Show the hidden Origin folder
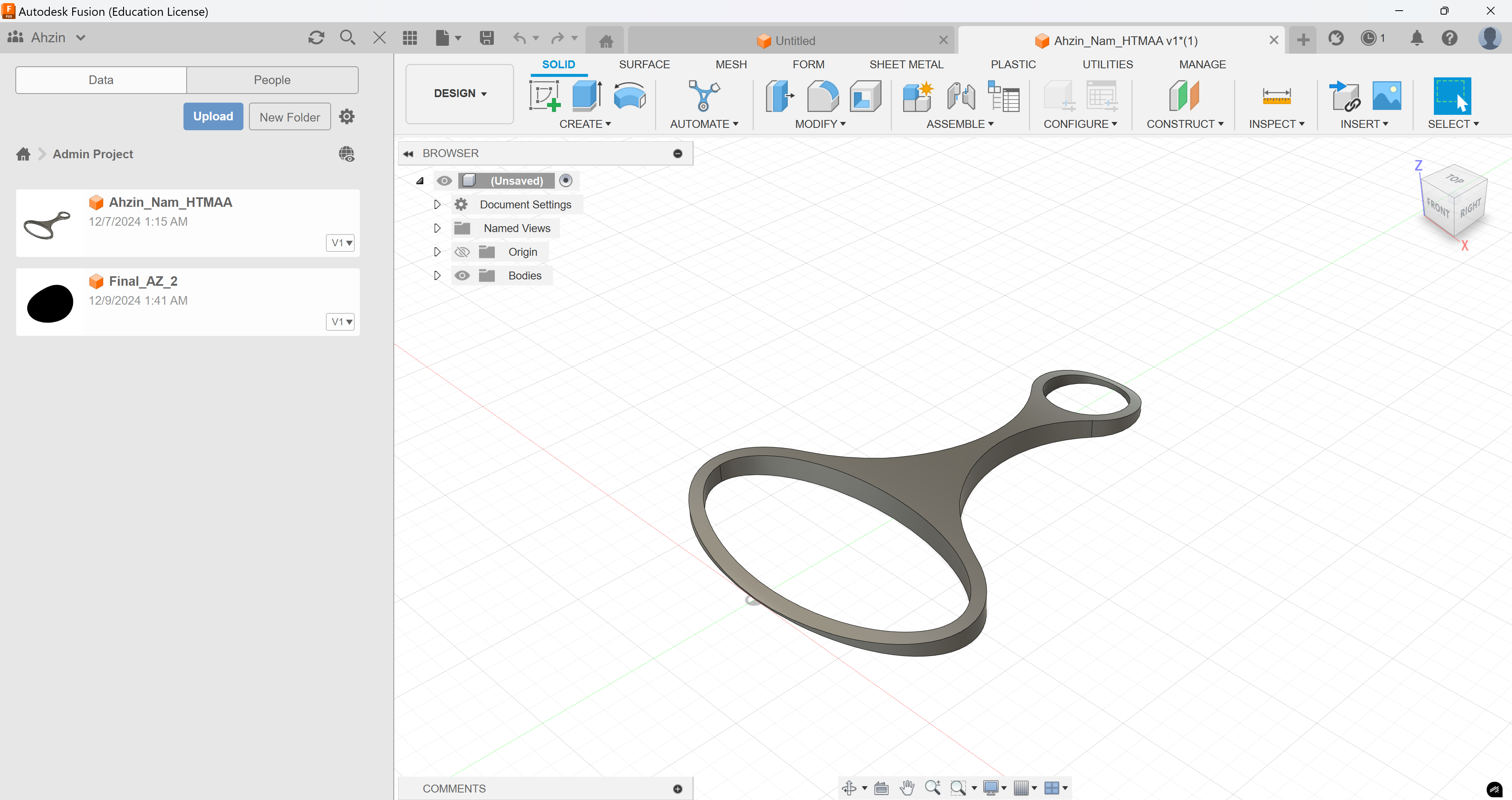The image size is (1512, 800). [462, 252]
